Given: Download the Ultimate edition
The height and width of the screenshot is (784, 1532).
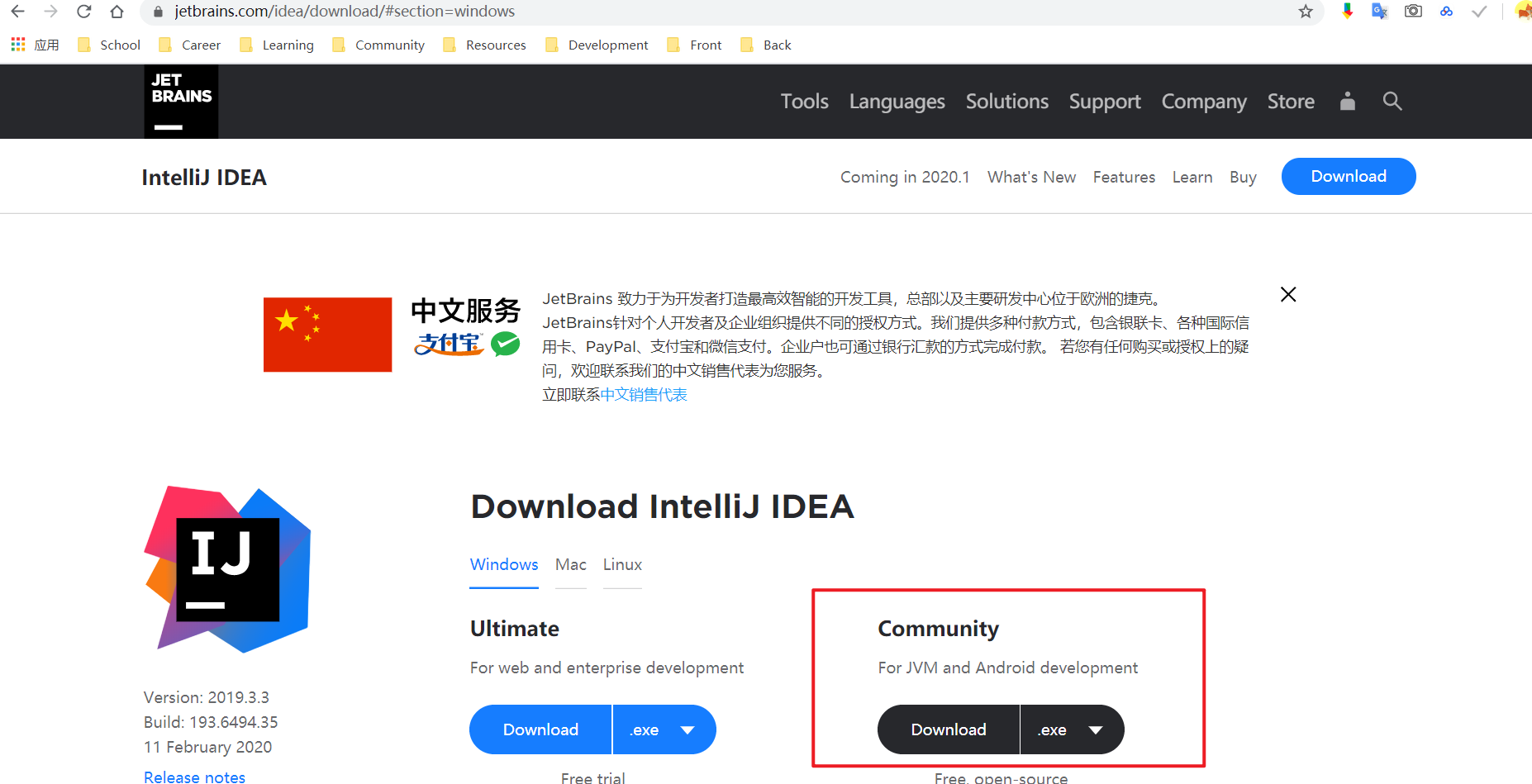Looking at the screenshot, I should (x=540, y=729).
